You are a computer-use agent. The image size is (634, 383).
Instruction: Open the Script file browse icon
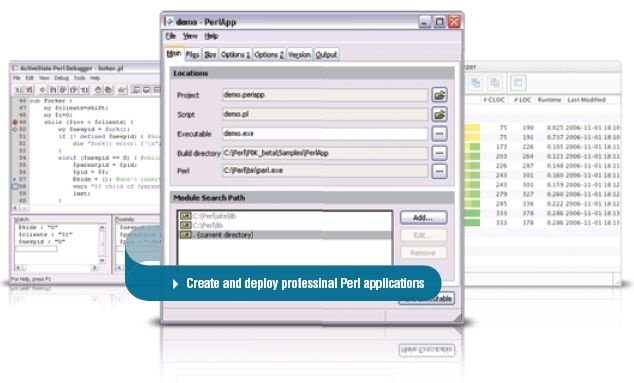pyautogui.click(x=440, y=114)
